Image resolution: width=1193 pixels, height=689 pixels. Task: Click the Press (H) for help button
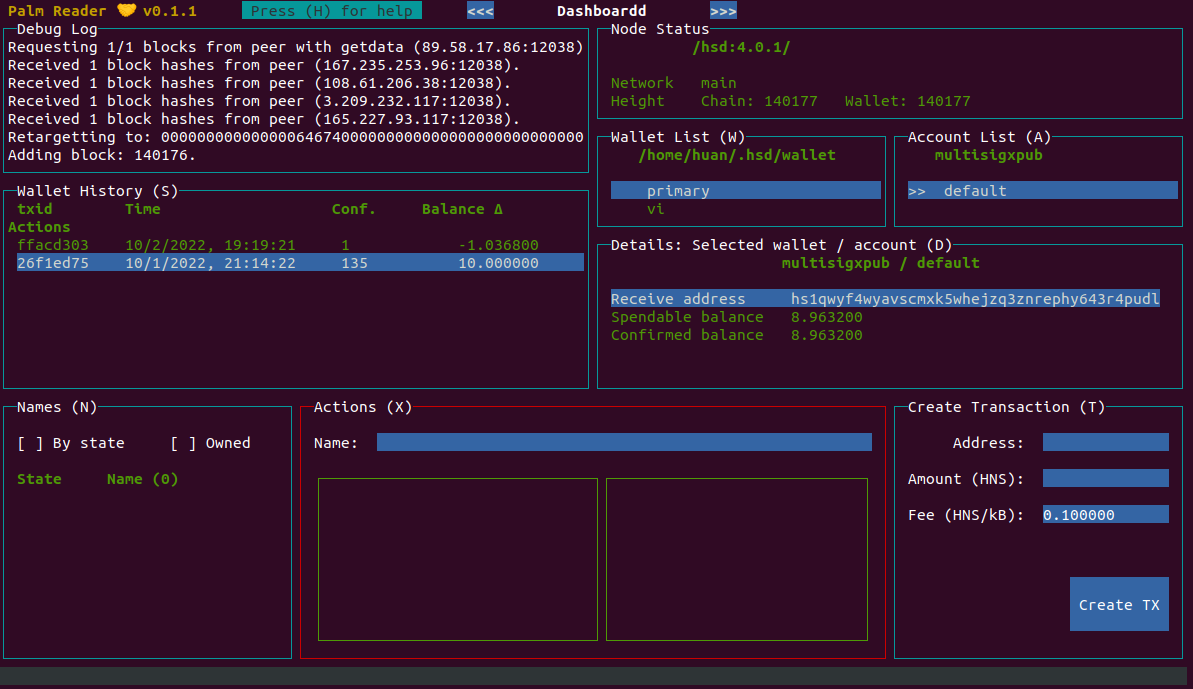(332, 11)
